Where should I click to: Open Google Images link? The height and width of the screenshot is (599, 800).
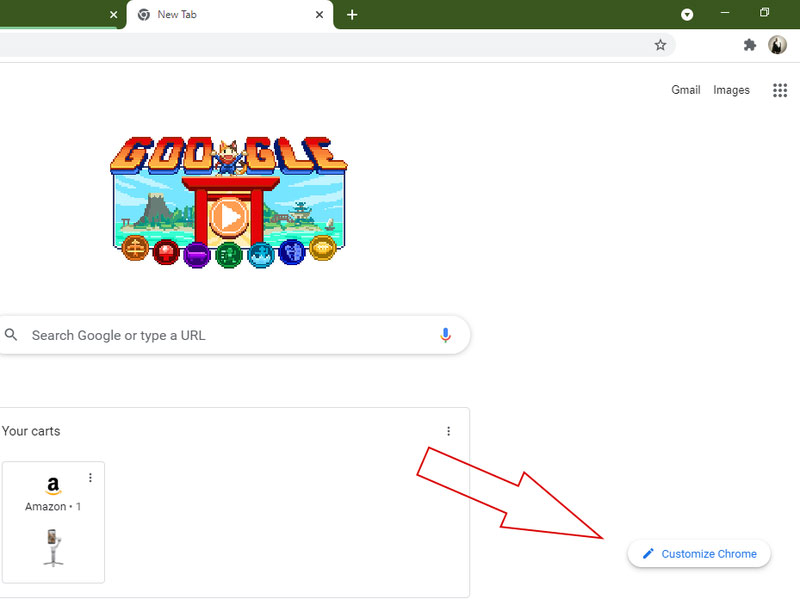coord(731,90)
